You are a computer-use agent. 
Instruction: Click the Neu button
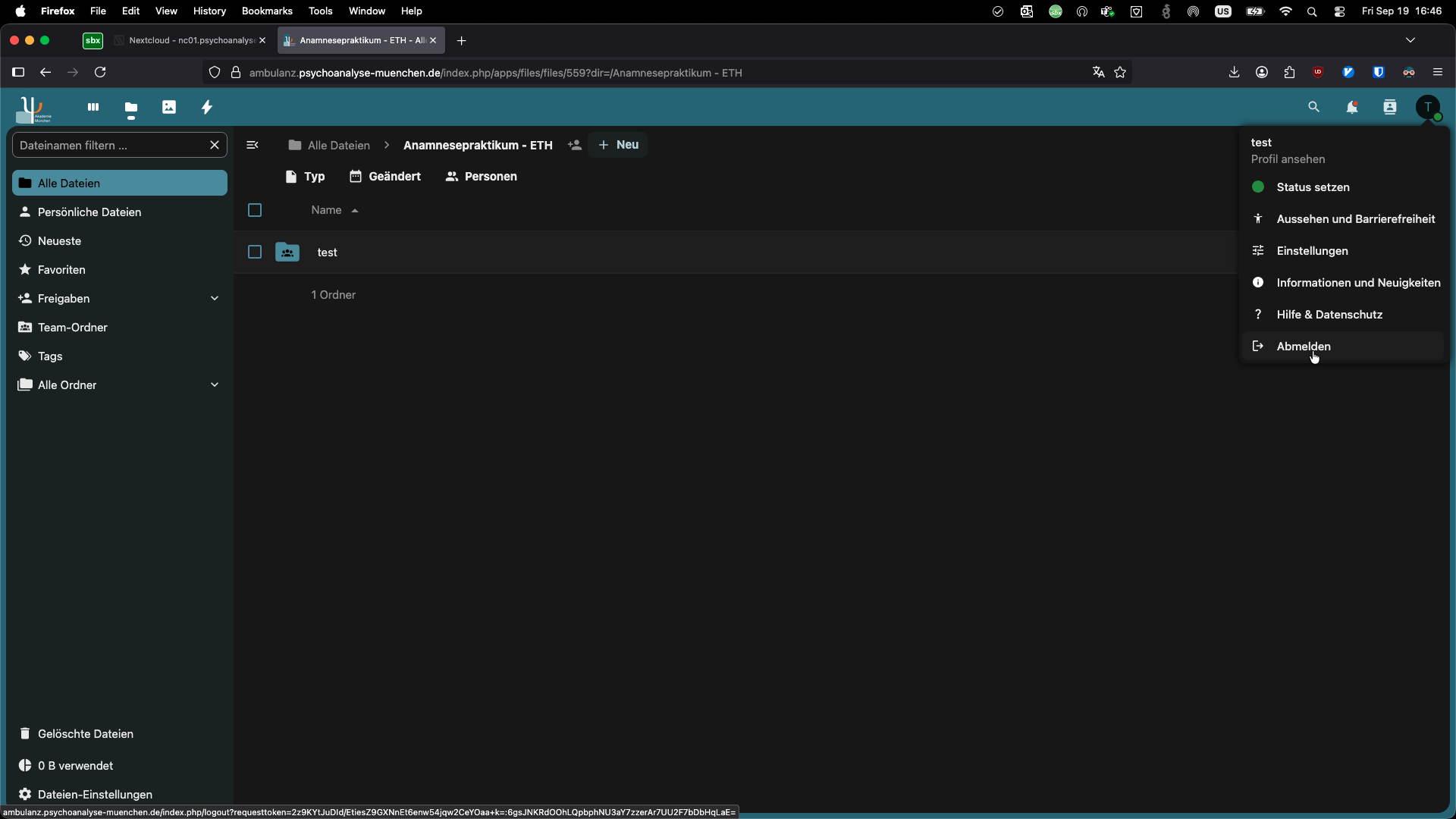(618, 145)
